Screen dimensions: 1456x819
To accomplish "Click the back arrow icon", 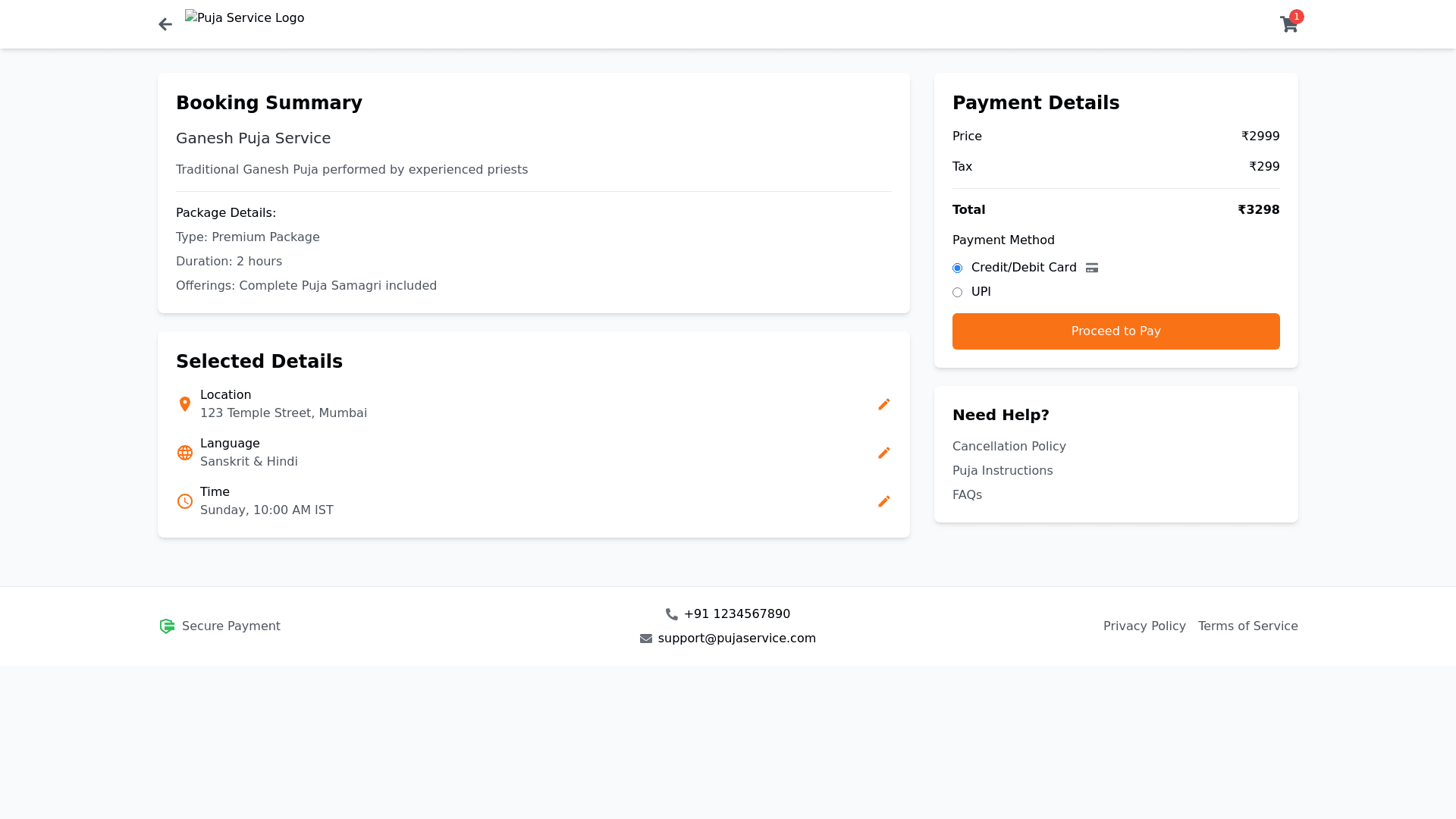I will click(165, 24).
